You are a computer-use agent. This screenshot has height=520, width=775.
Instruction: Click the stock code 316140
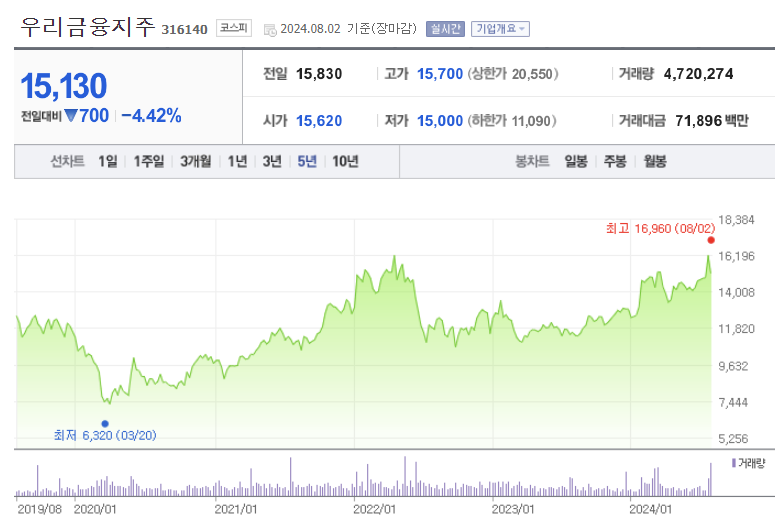pos(184,30)
